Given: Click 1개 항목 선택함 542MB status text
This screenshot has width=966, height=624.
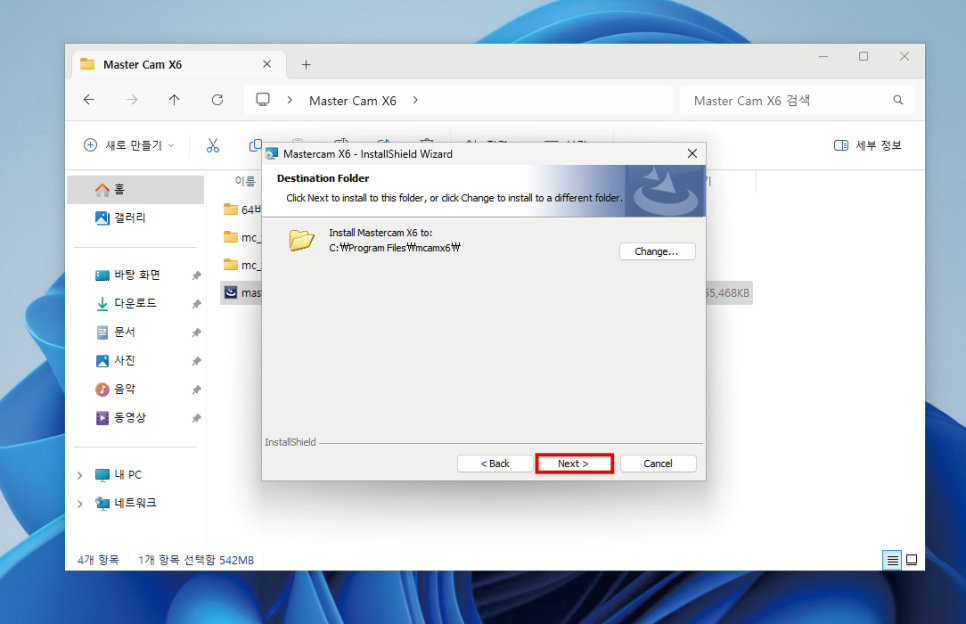Looking at the screenshot, I should pos(196,560).
